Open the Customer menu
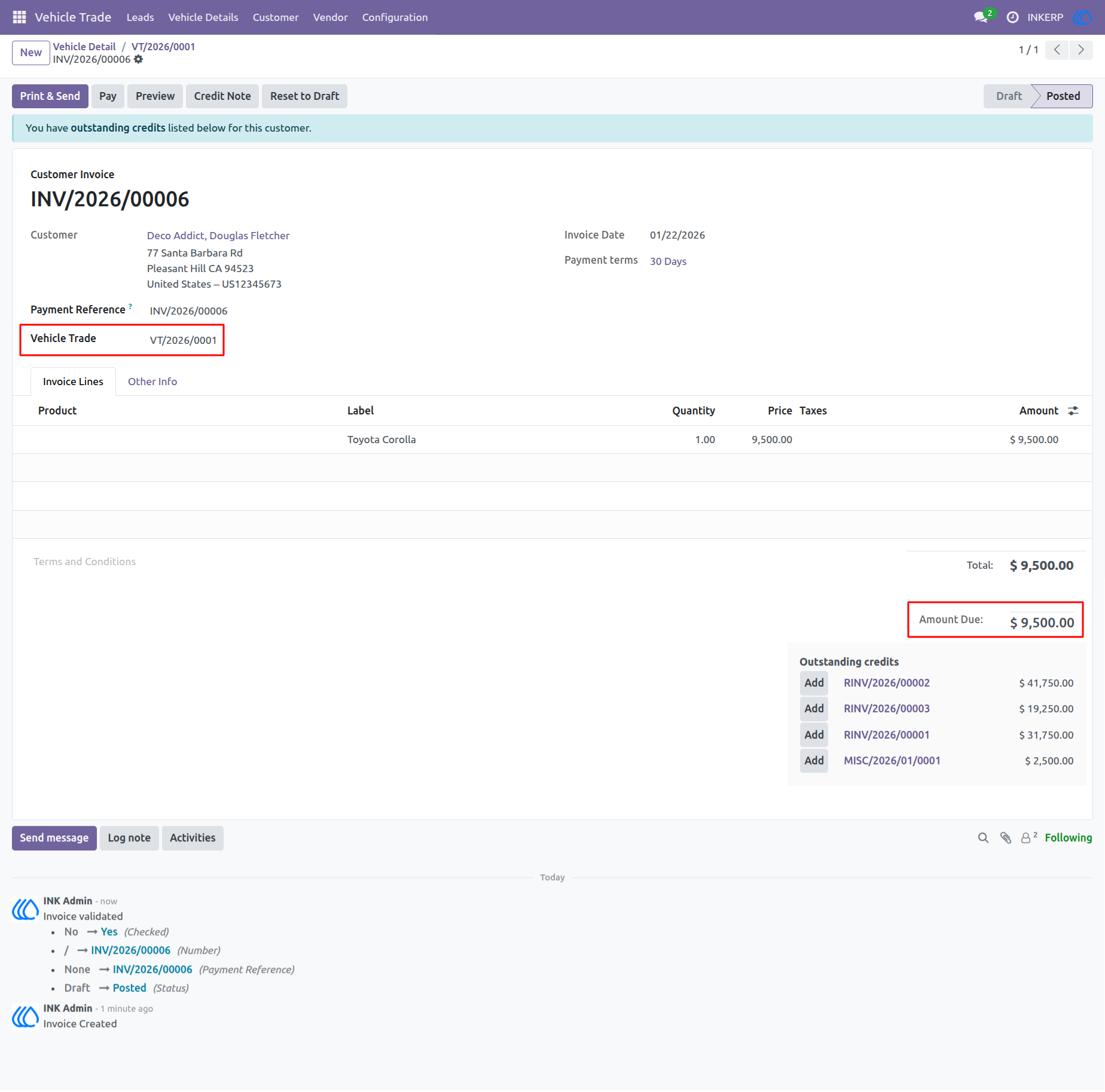The height and width of the screenshot is (1092, 1105). pyautogui.click(x=276, y=17)
